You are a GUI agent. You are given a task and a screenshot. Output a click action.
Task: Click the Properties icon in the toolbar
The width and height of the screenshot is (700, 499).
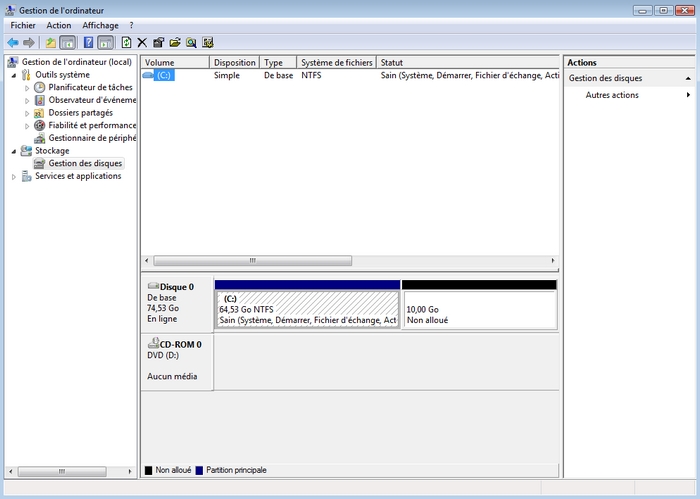158,43
